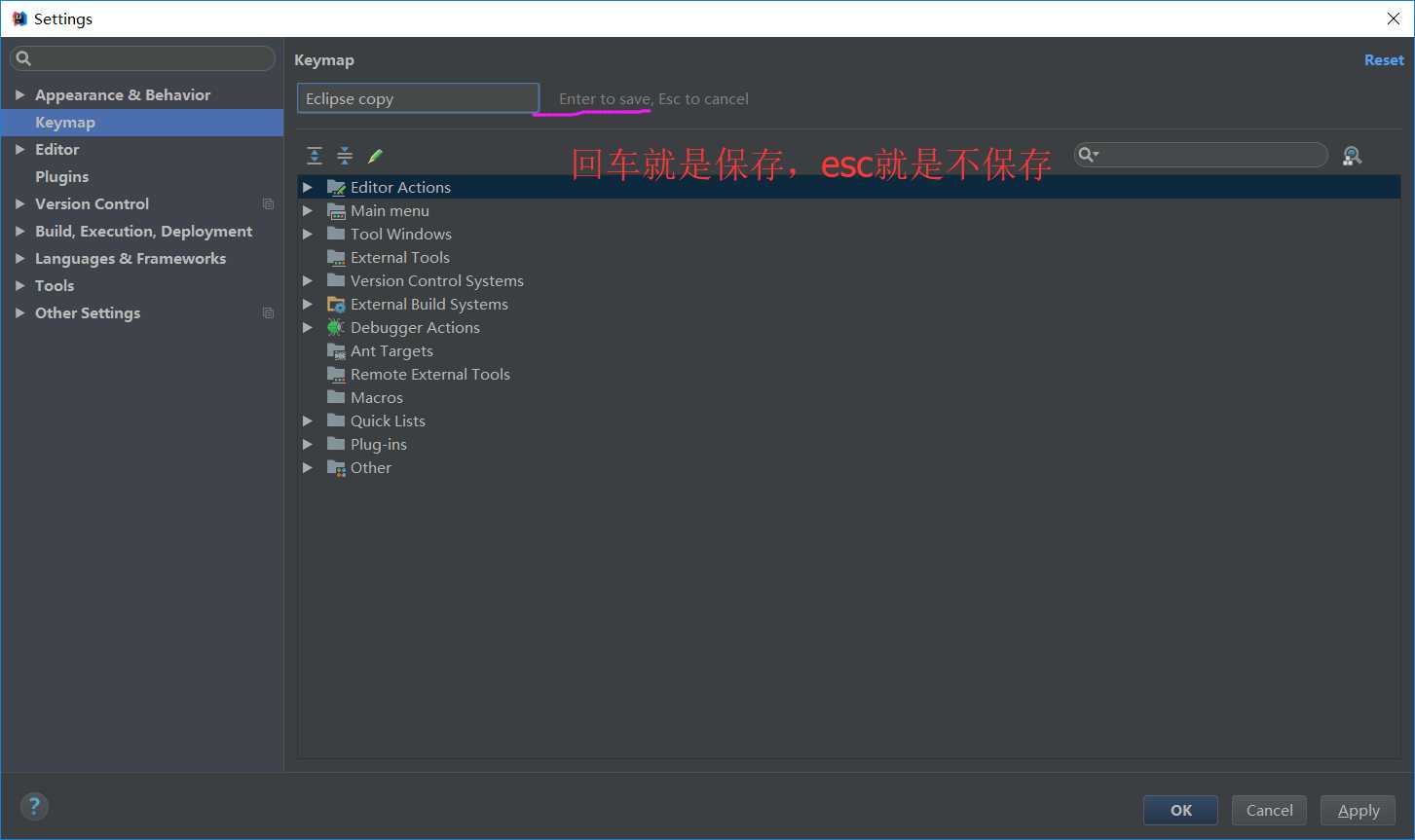The image size is (1415, 840).
Task: Click the Reset link
Action: [1384, 60]
